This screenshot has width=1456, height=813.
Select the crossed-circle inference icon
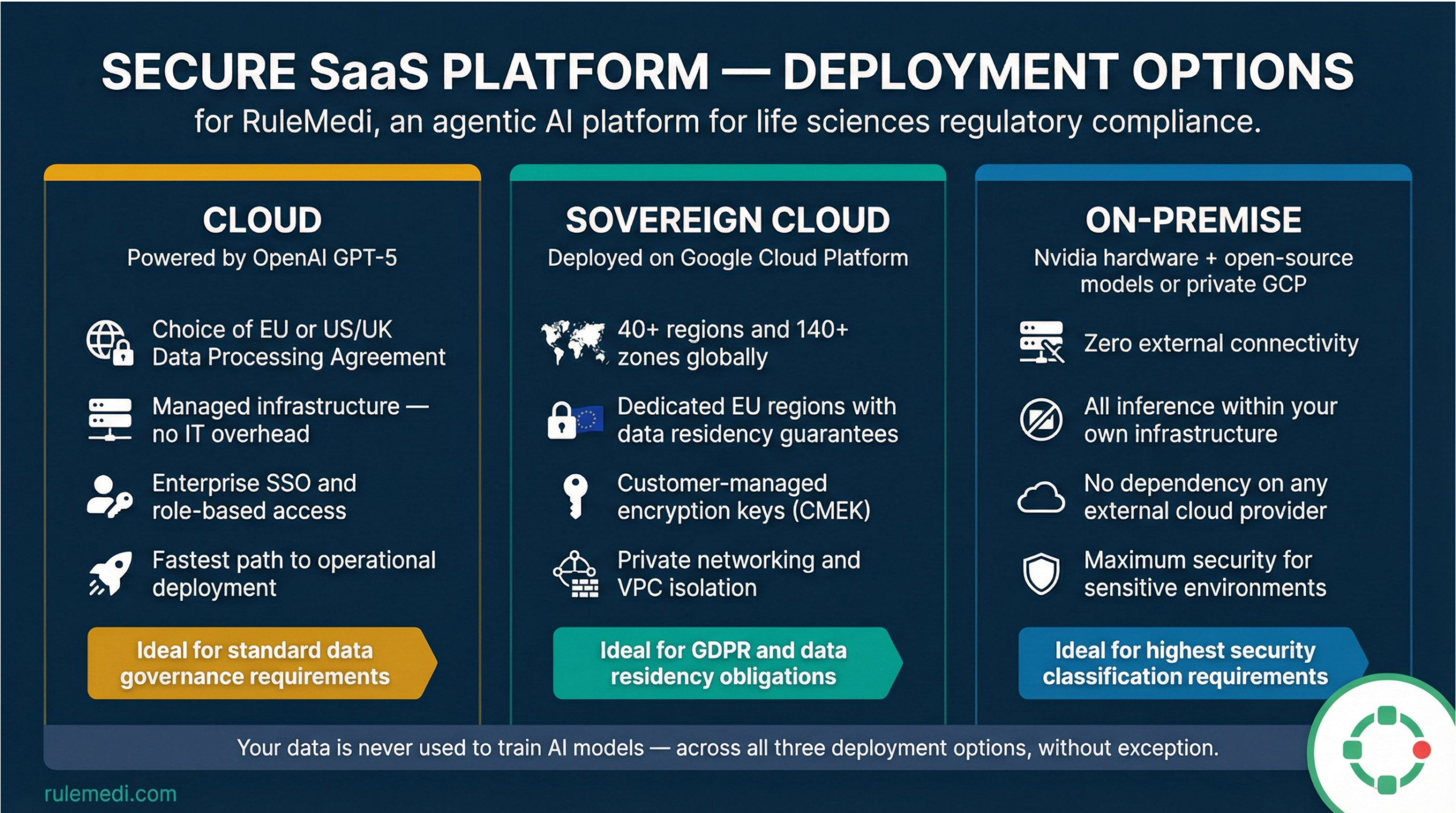[x=1041, y=420]
